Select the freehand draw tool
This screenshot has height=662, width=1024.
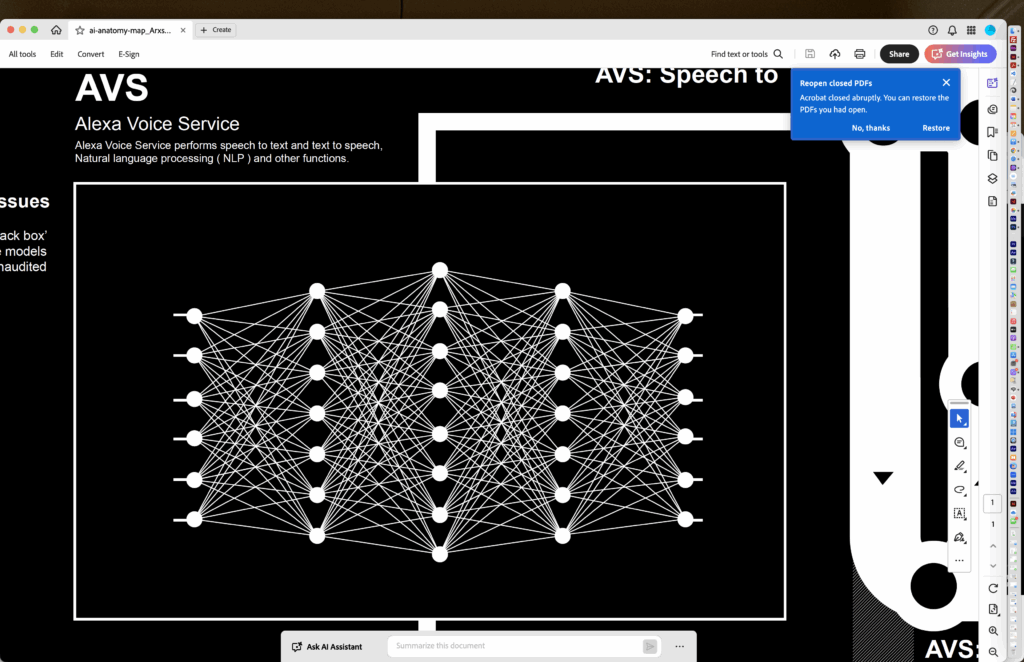(959, 490)
